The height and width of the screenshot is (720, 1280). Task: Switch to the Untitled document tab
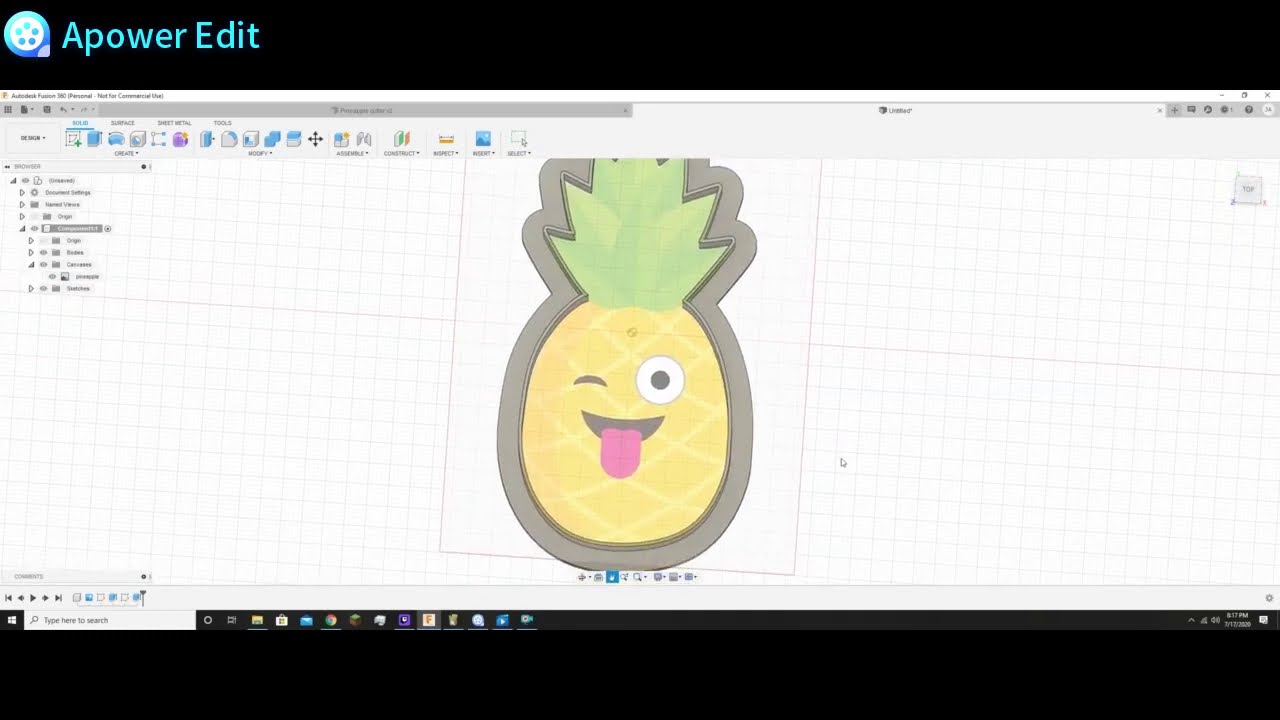[x=898, y=110]
